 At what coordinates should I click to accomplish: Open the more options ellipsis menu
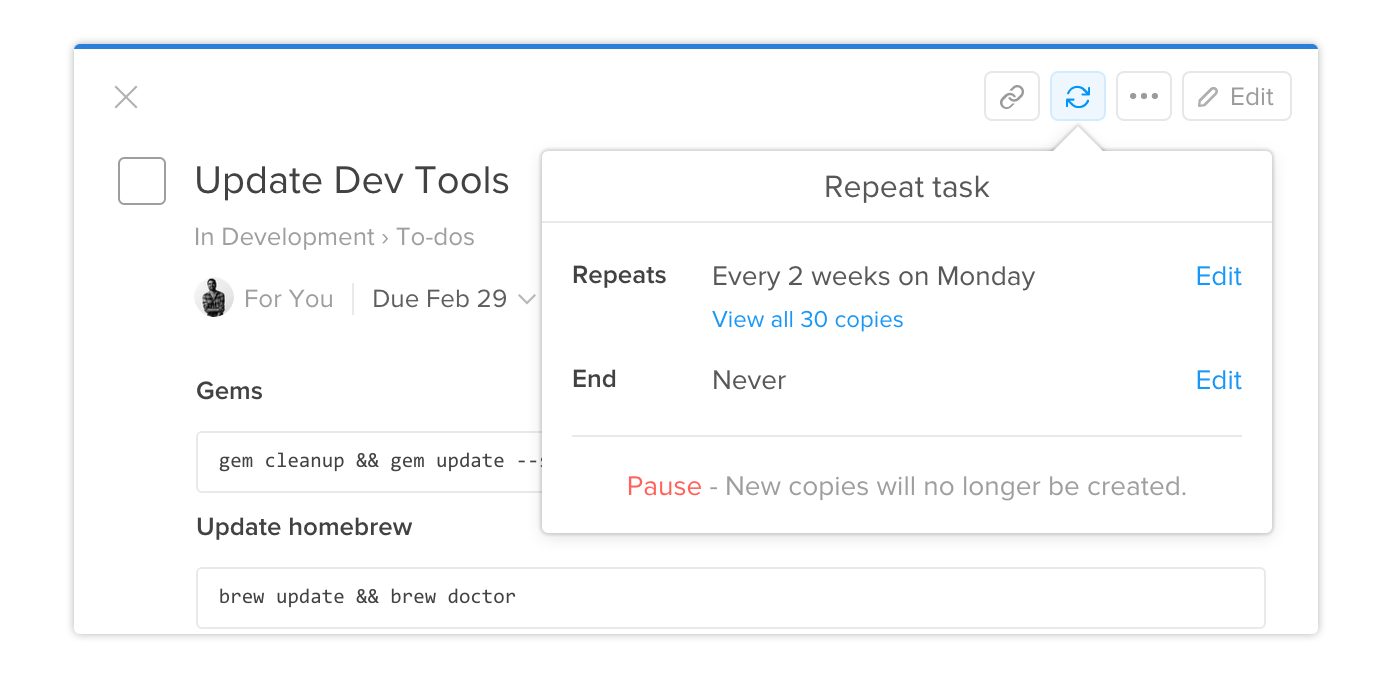coord(1143,96)
